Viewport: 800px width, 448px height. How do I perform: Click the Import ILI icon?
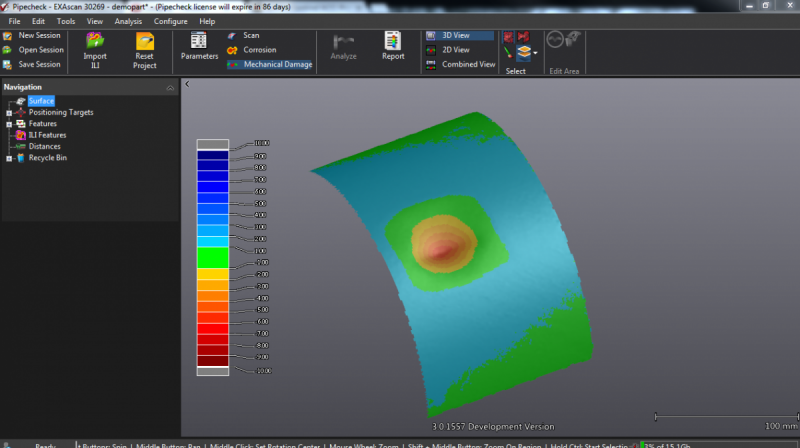click(x=95, y=42)
